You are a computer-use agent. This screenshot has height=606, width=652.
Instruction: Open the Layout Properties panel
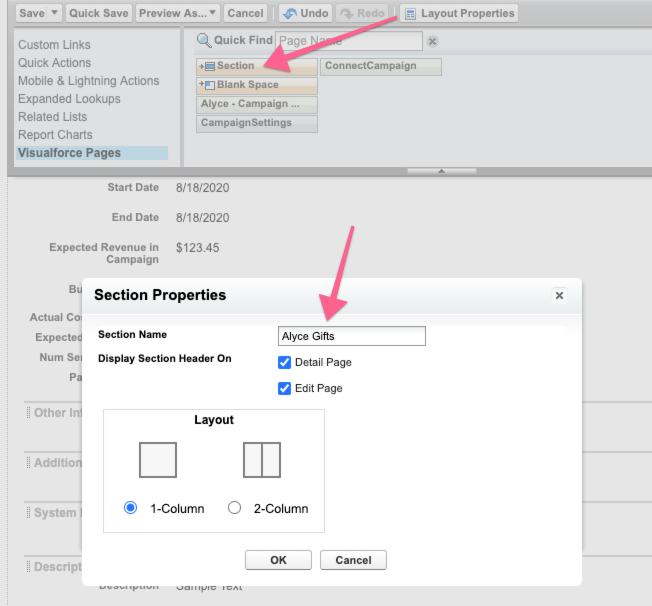tap(459, 13)
